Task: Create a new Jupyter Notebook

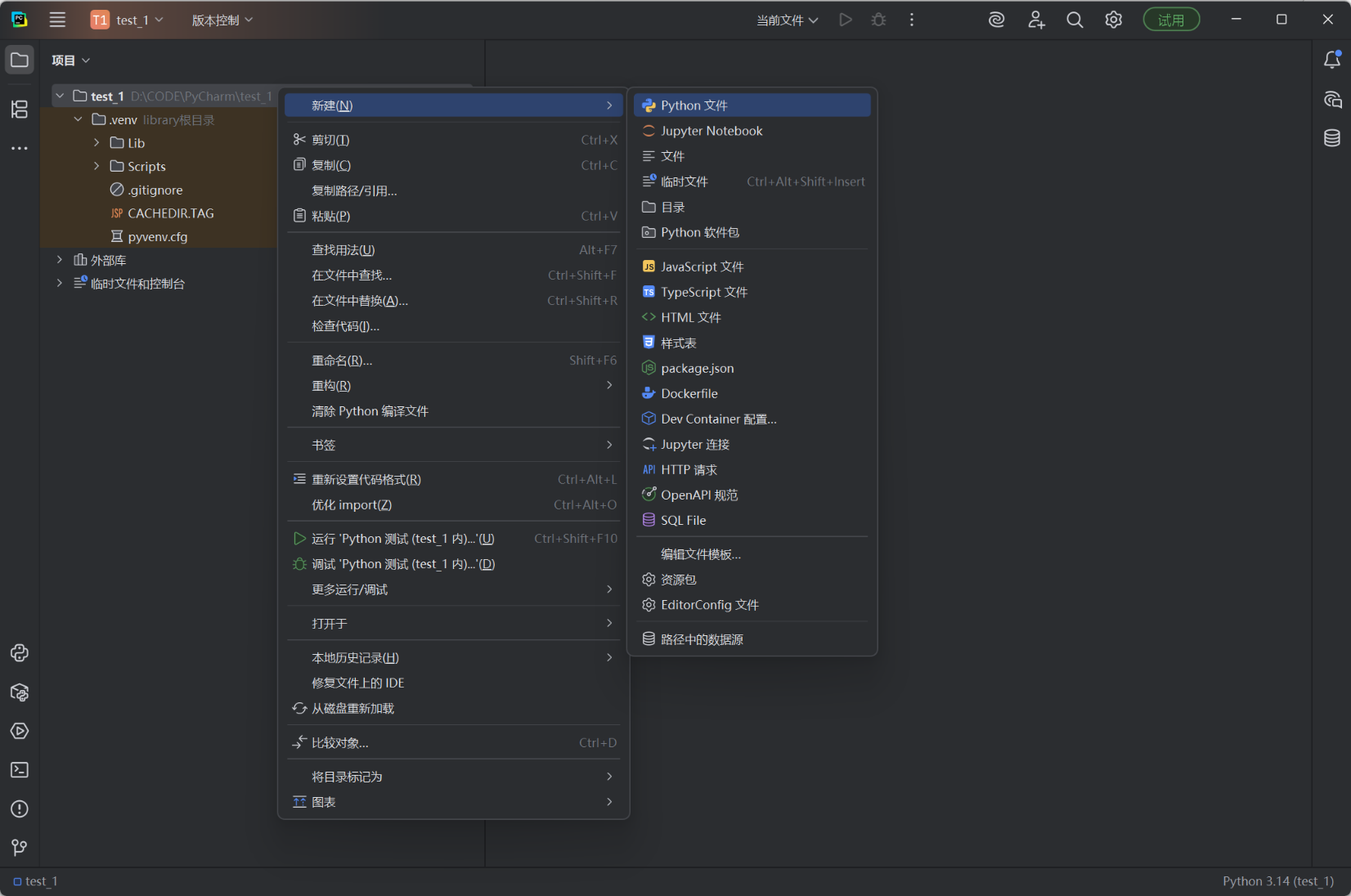Action: click(x=752, y=131)
